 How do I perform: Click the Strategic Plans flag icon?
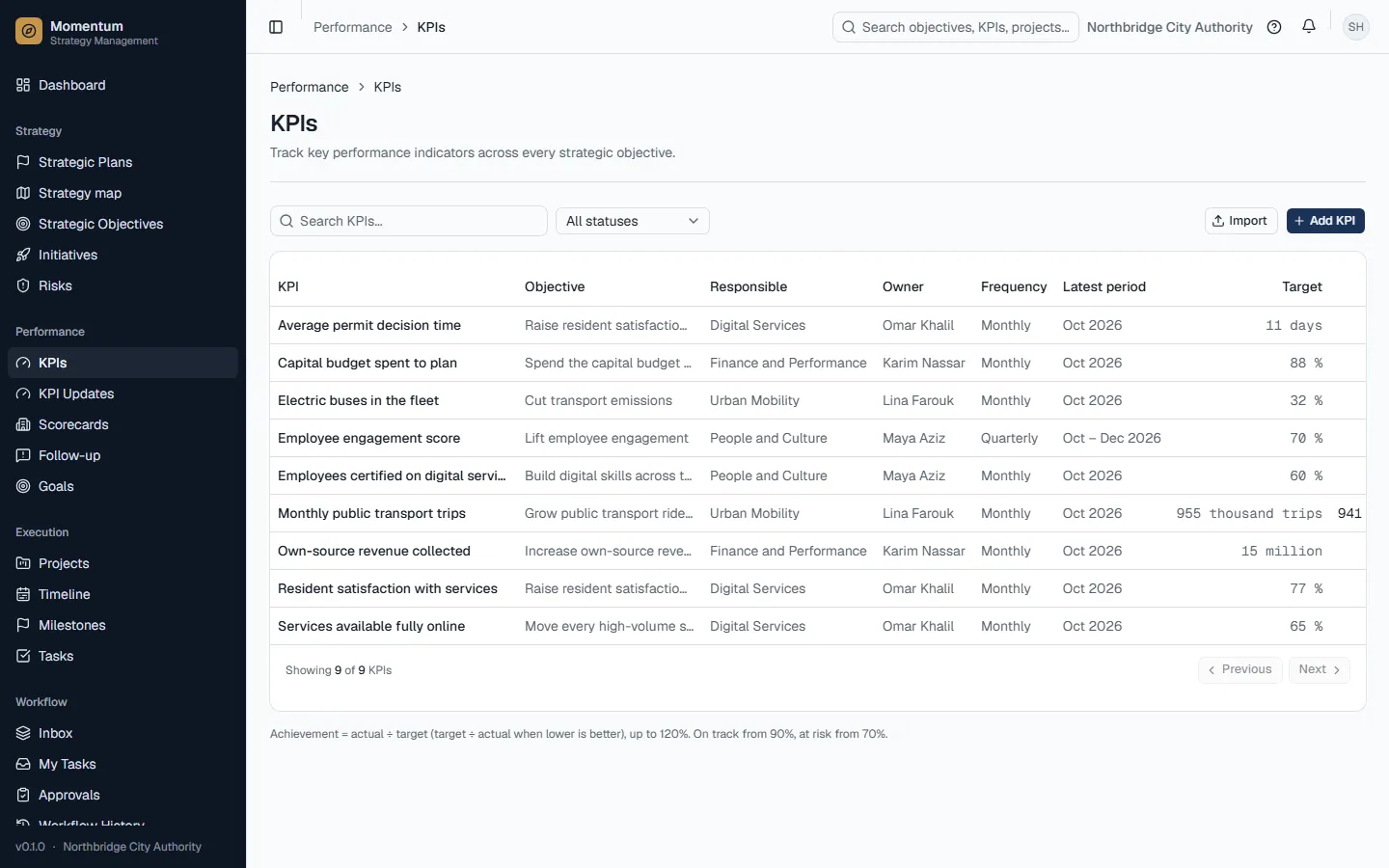[23, 162]
